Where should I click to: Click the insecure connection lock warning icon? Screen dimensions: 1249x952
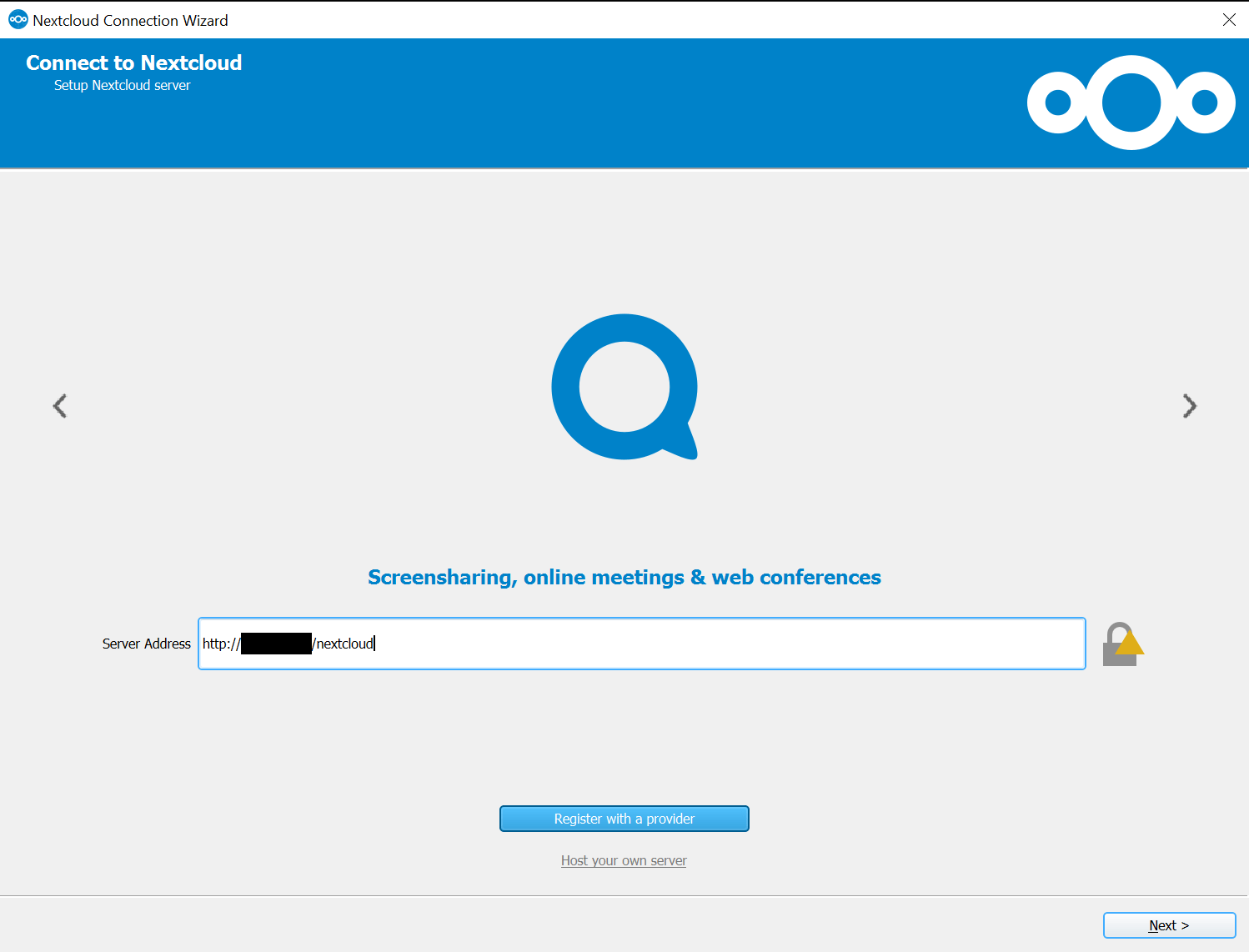tap(1123, 644)
